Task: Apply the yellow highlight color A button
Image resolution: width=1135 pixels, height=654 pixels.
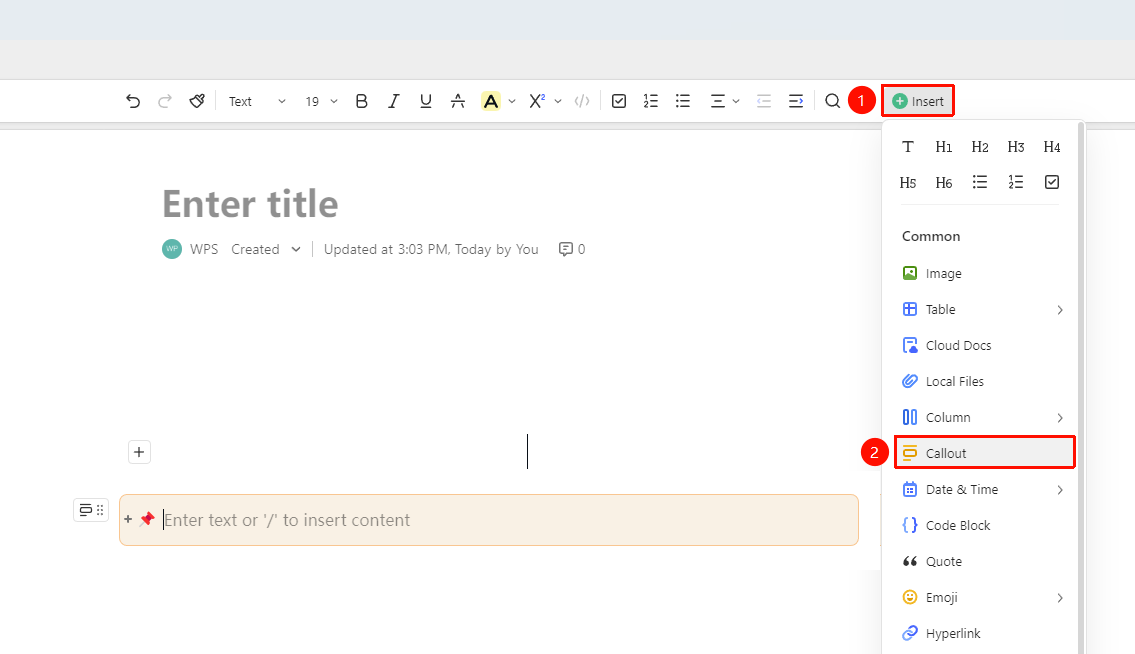Action: pyautogui.click(x=491, y=101)
